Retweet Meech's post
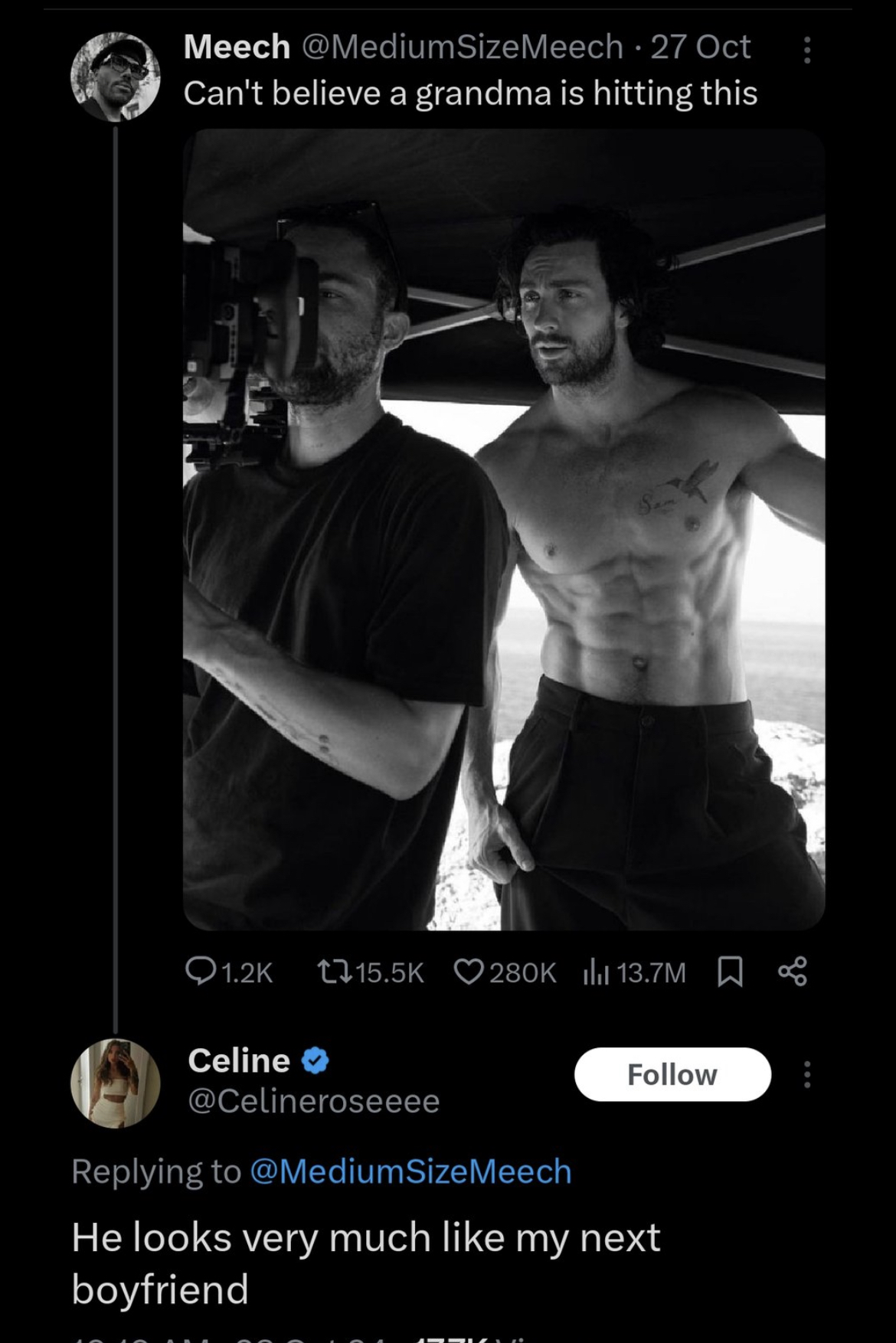 tap(334, 972)
